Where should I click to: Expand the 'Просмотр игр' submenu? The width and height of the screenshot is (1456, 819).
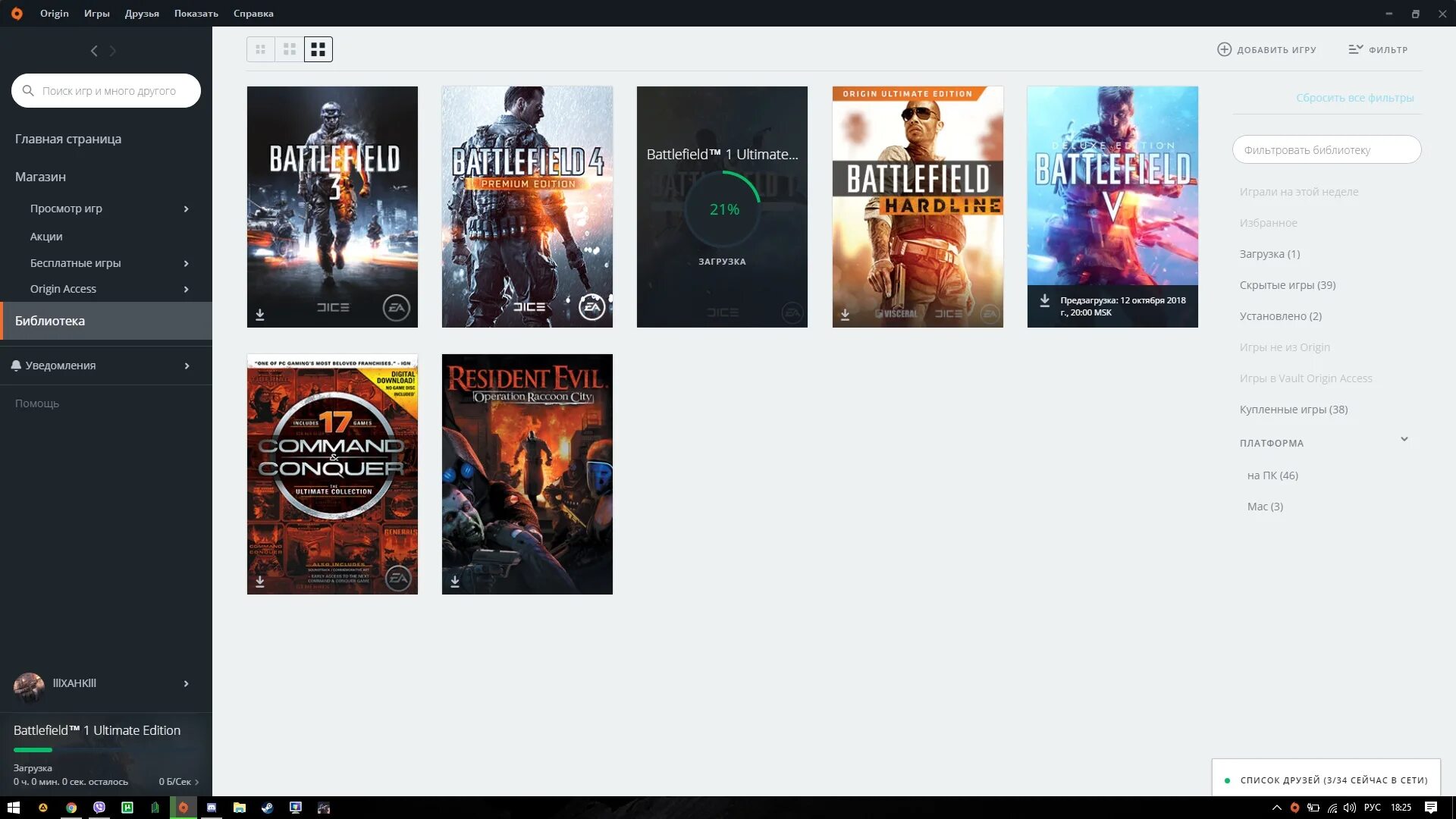coord(186,209)
